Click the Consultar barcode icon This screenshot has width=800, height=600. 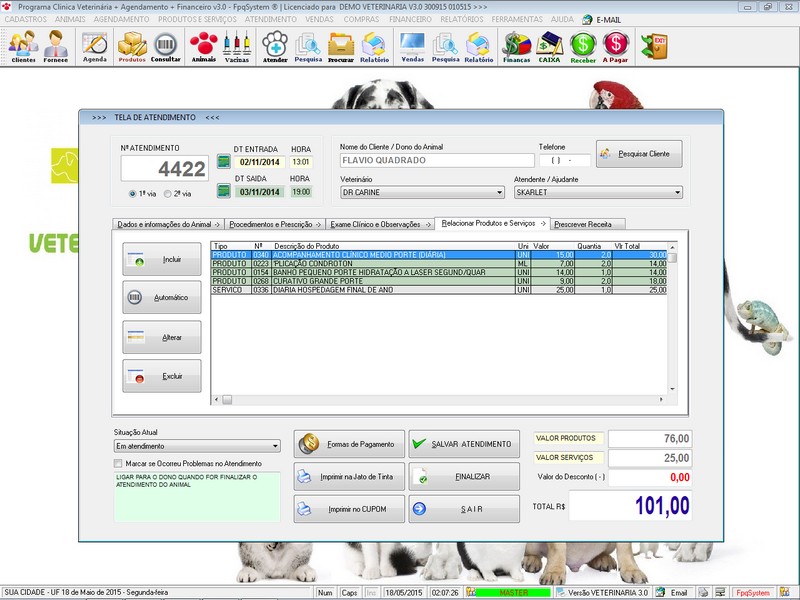click(x=165, y=46)
